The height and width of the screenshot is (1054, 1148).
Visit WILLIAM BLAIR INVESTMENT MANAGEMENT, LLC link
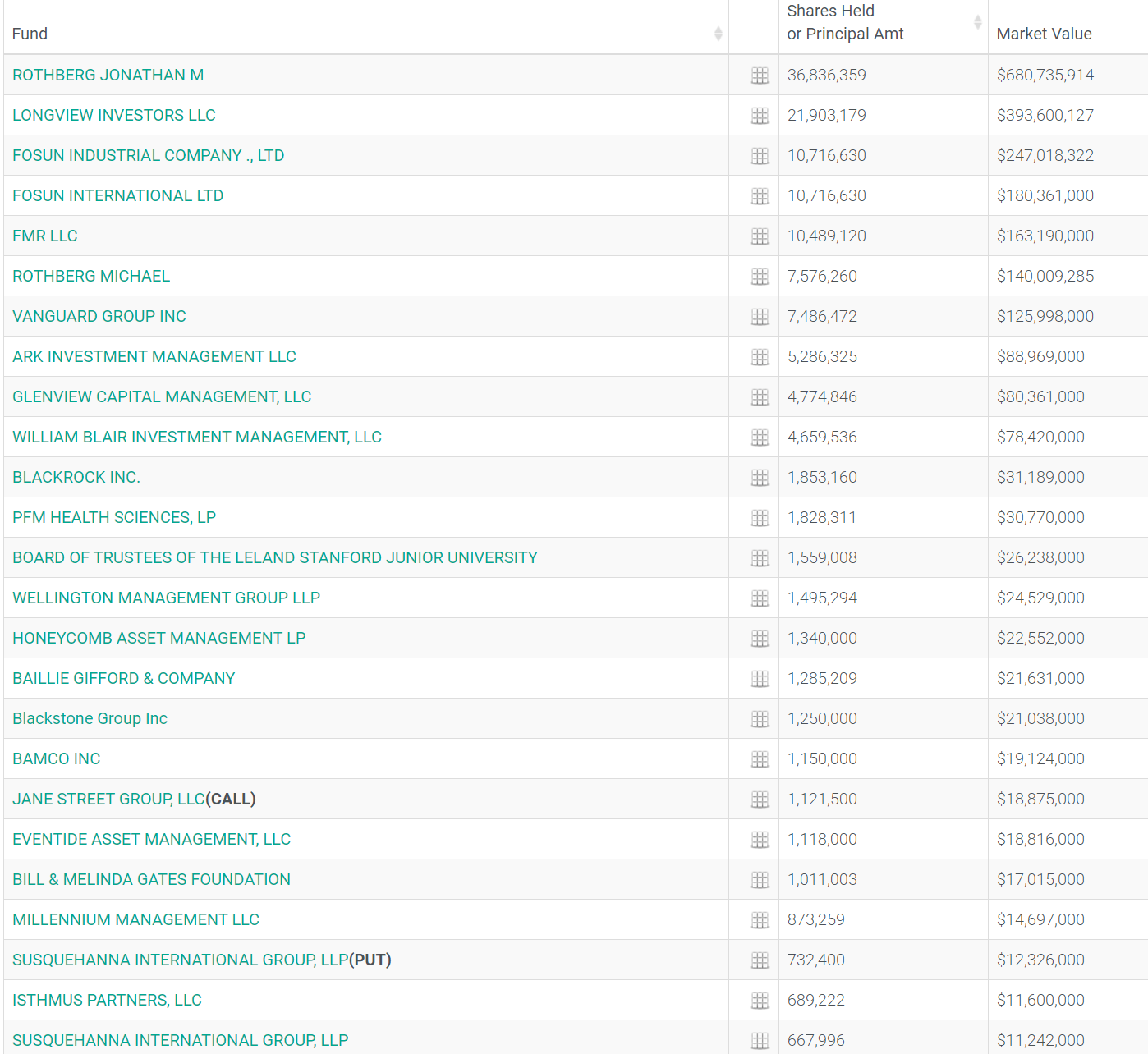click(x=197, y=437)
